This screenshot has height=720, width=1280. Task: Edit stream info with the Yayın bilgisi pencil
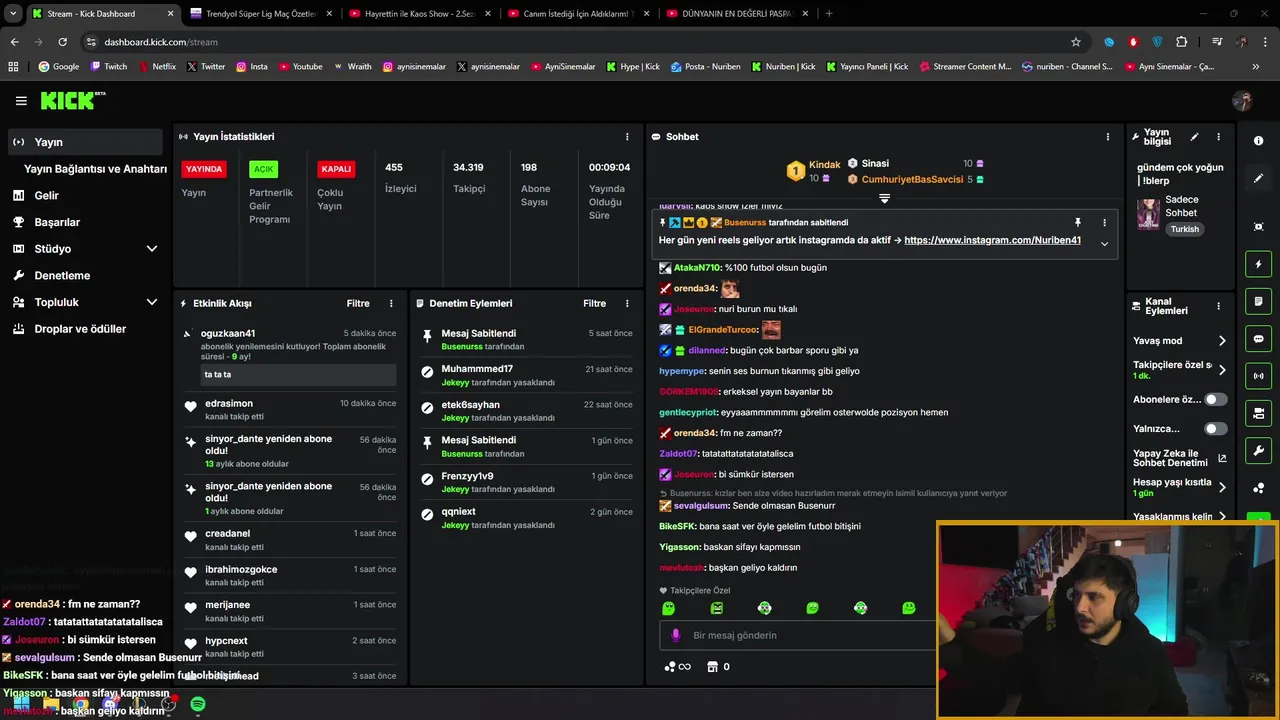point(1194,137)
